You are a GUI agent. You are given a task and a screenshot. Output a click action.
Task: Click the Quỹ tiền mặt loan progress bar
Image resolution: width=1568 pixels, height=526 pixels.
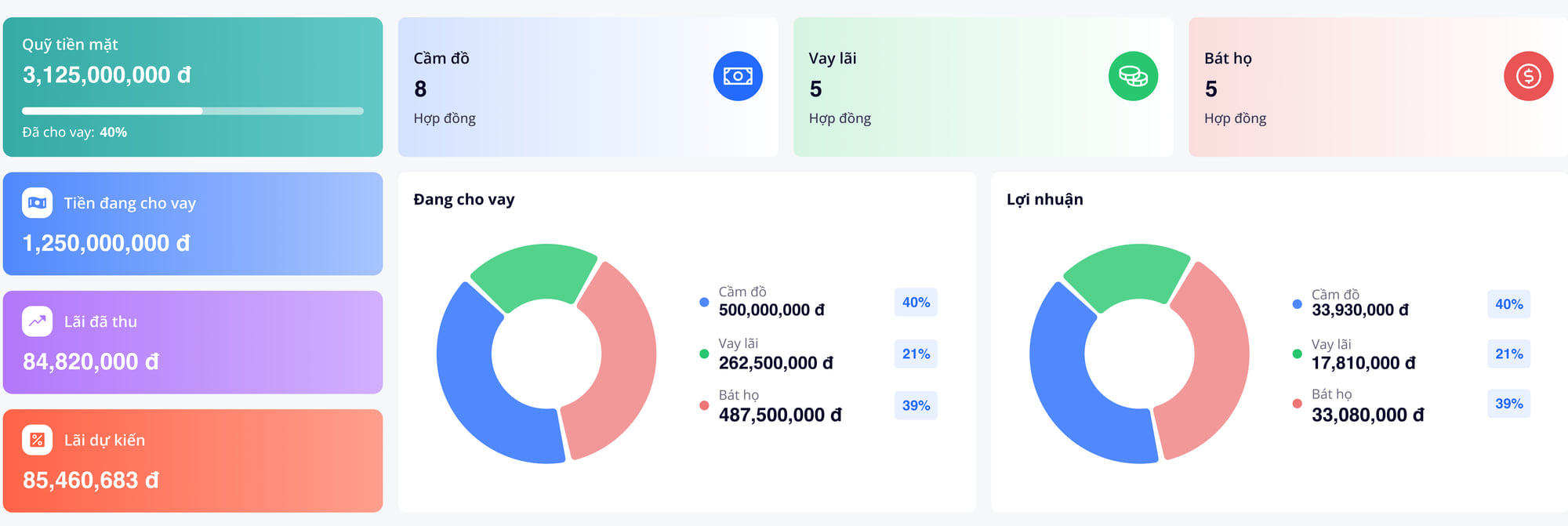[x=193, y=111]
